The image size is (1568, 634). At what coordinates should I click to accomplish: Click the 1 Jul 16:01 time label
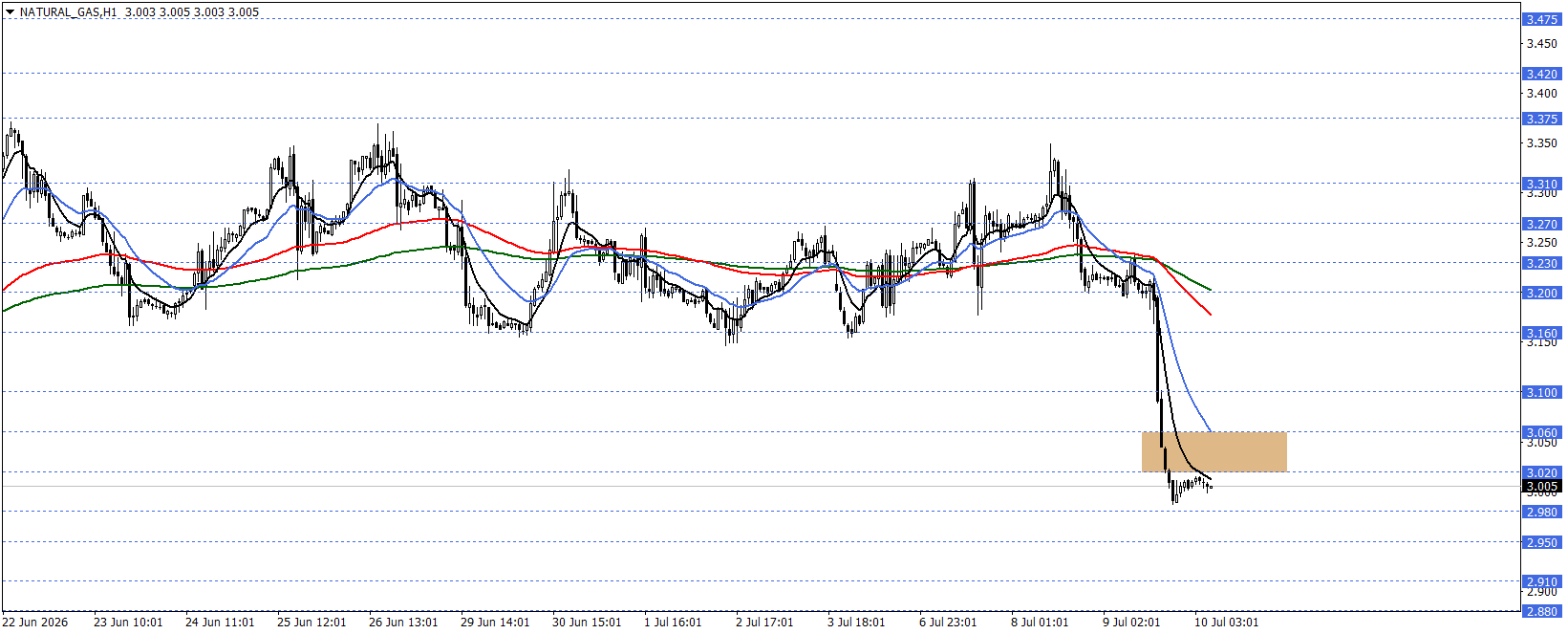pyautogui.click(x=673, y=622)
